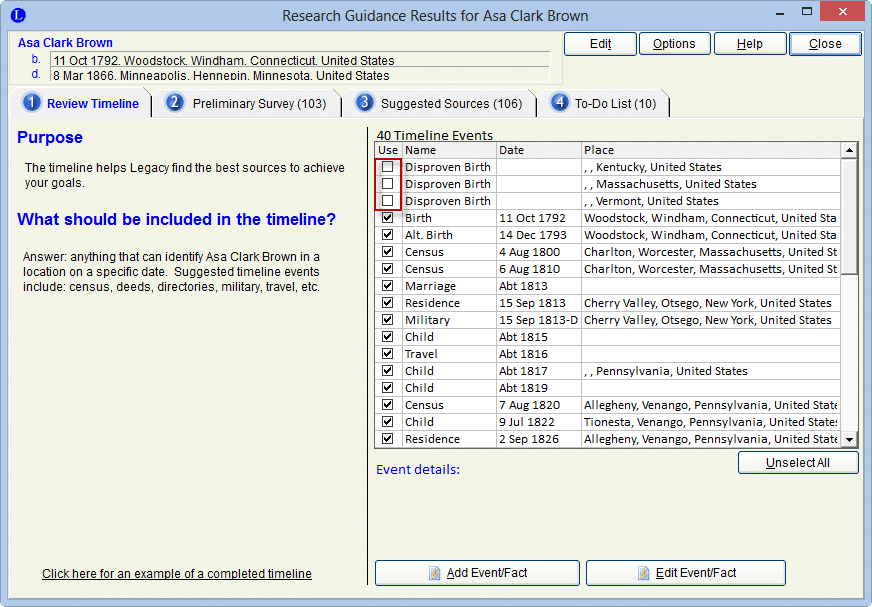872x607 pixels.
Task: Click the number 2 Preliminary Survey step icon
Action: tap(175, 103)
